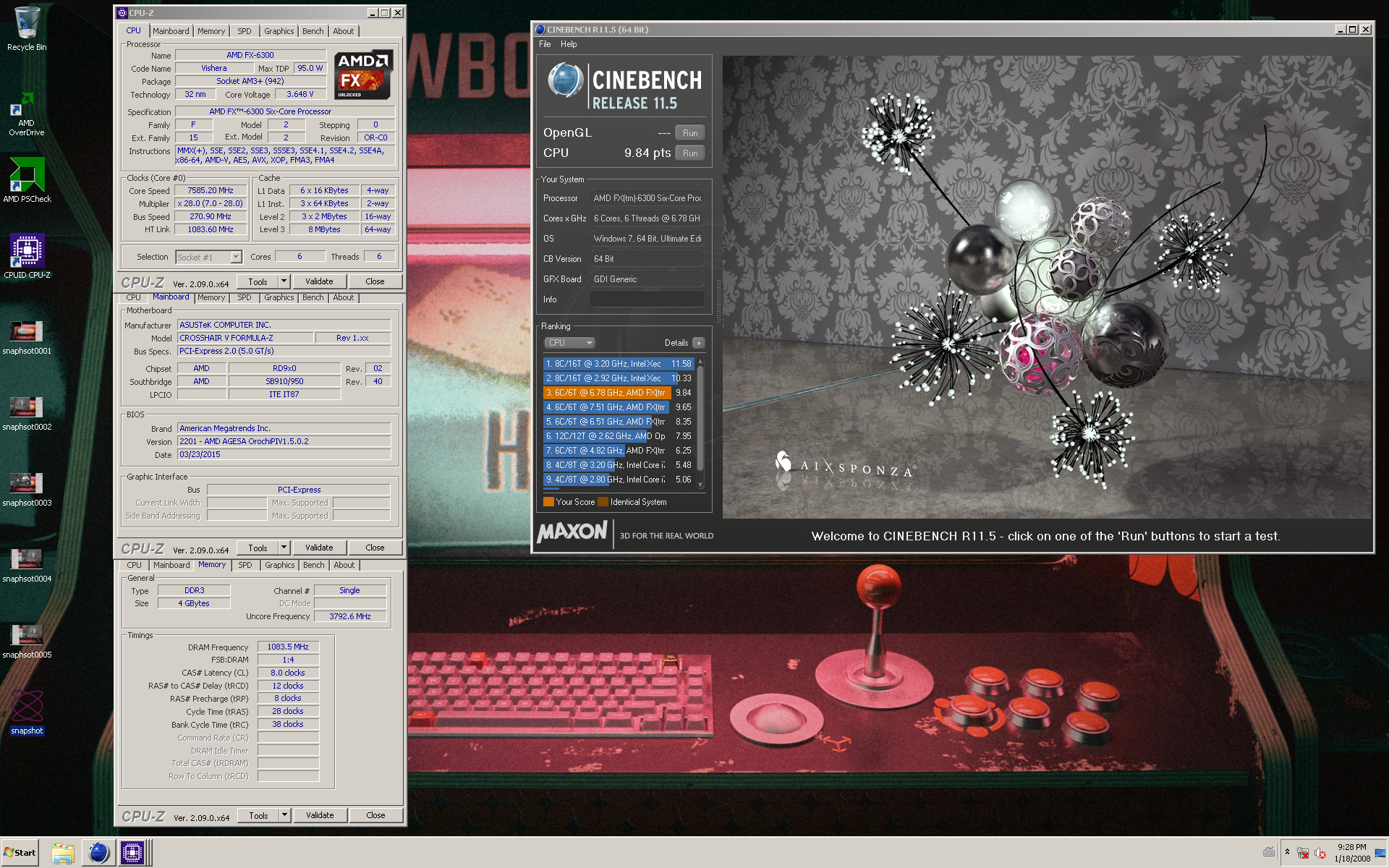
Task: Open the Recycle Bin desktop icon
Action: [27, 29]
